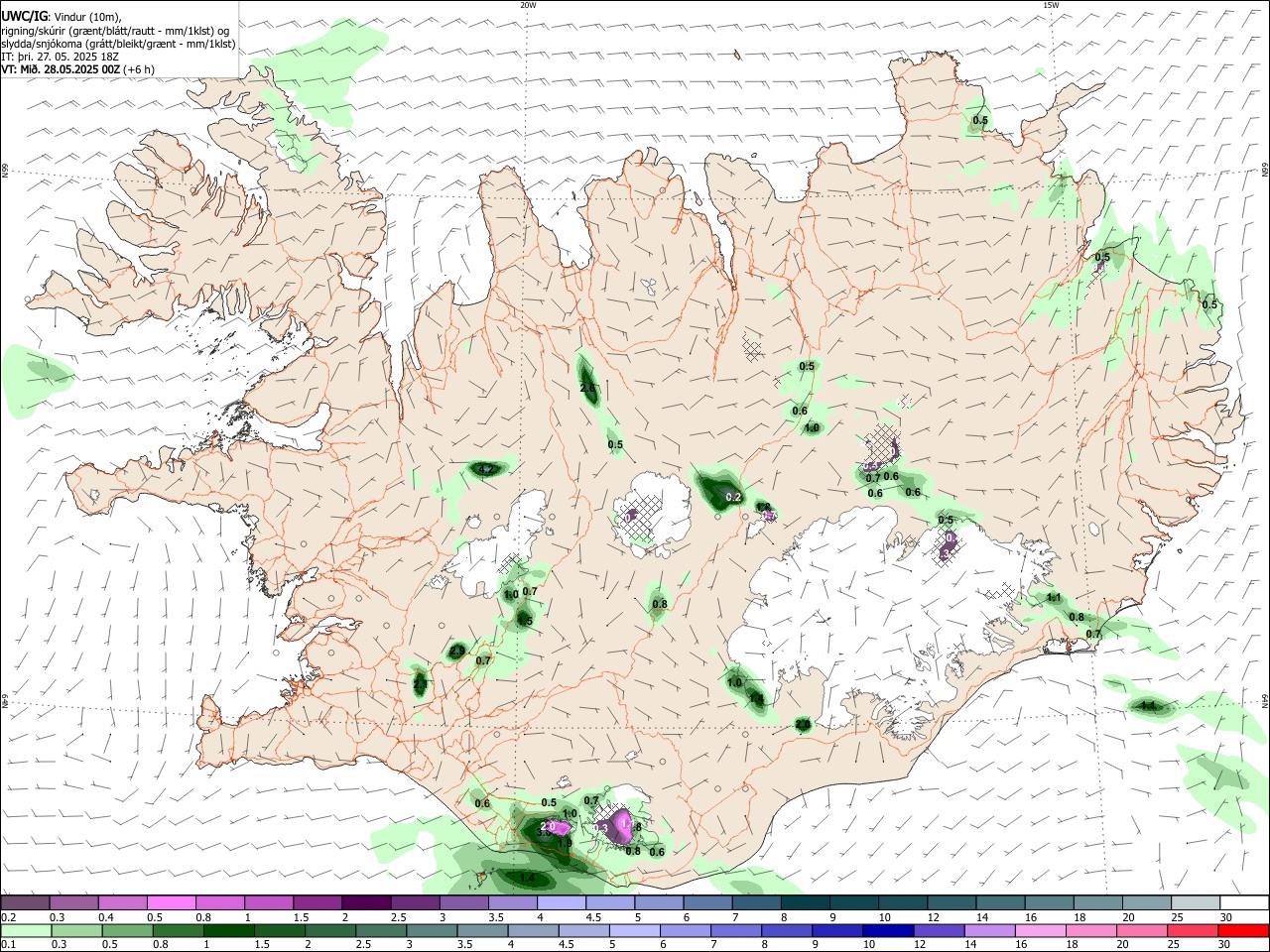
Task: Pick the lilac 14–16 rain legend swatch
Action: click(988, 930)
